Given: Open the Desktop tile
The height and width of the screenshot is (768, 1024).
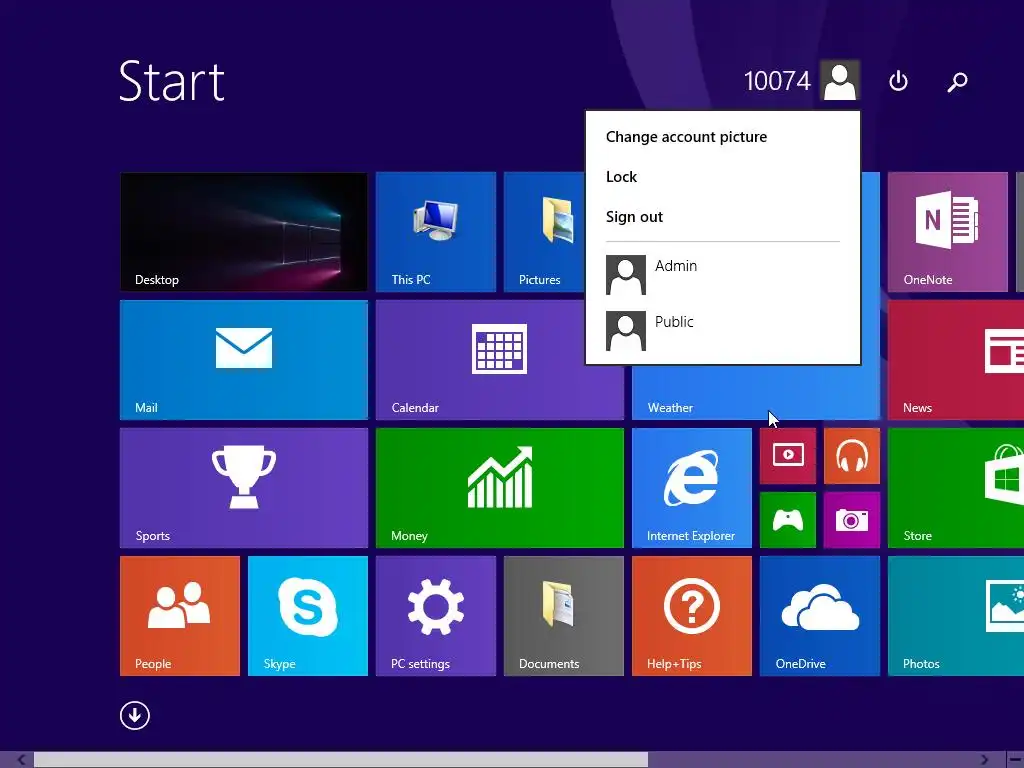Looking at the screenshot, I should (x=244, y=232).
